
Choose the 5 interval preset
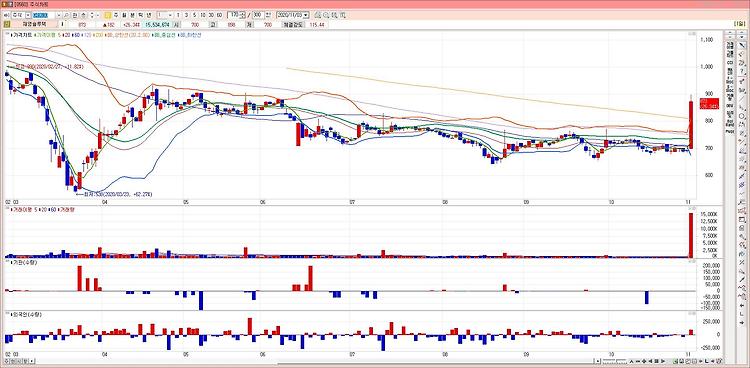pyautogui.click(x=194, y=15)
